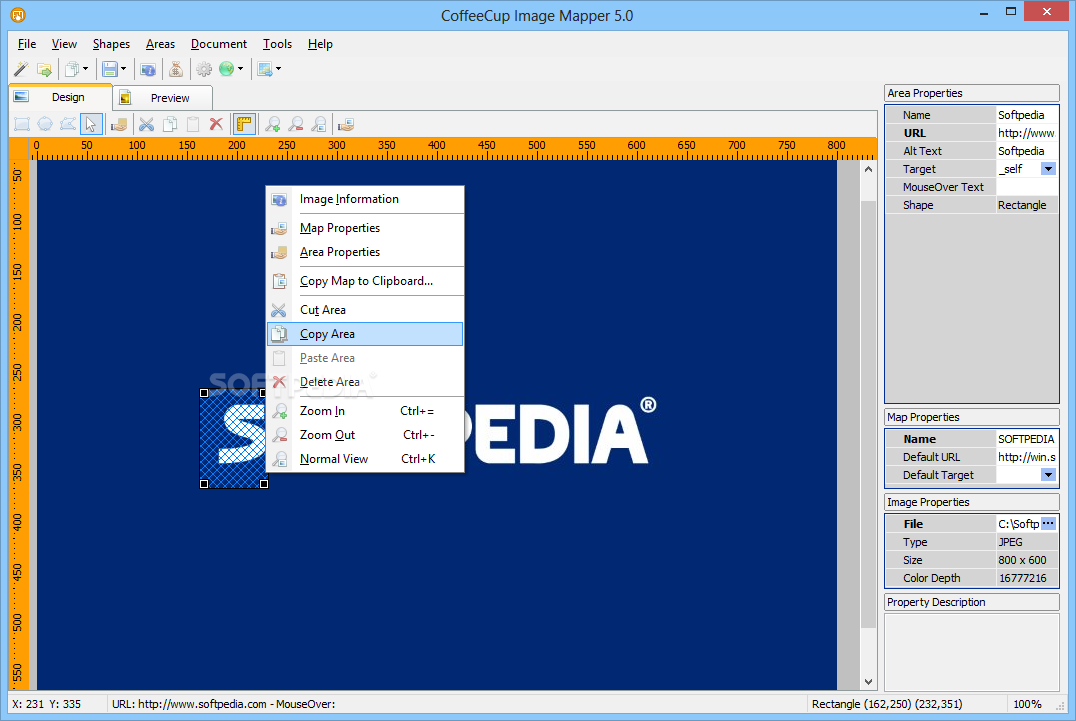The width and height of the screenshot is (1076, 721).
Task: Switch to the Preview tab
Action: (x=162, y=98)
